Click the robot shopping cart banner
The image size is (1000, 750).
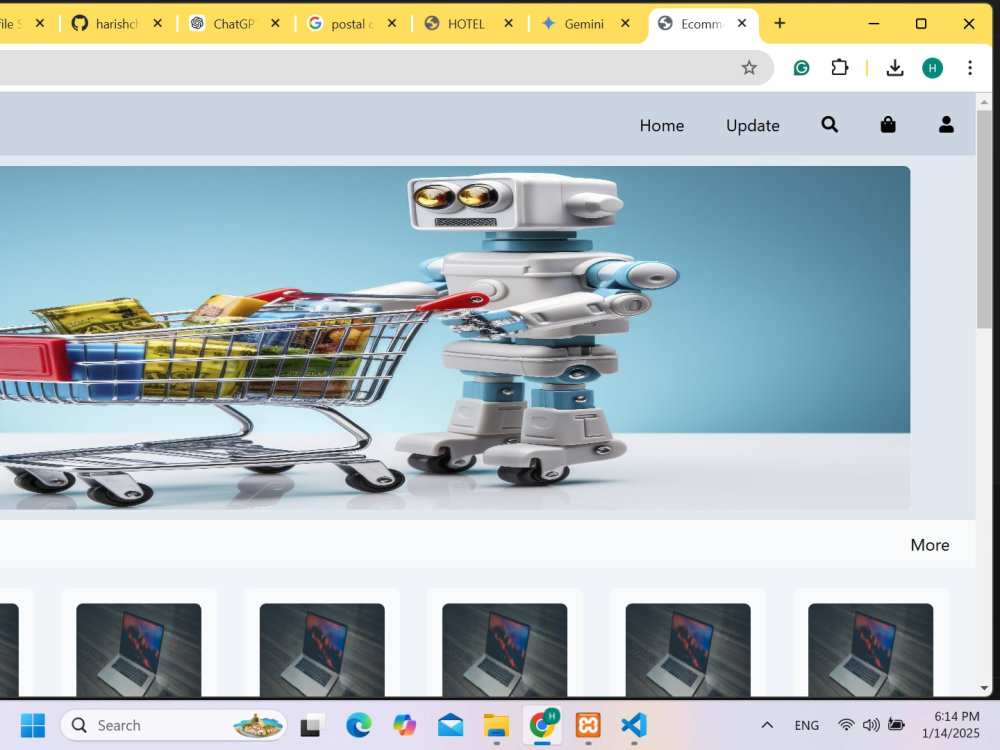(455, 337)
